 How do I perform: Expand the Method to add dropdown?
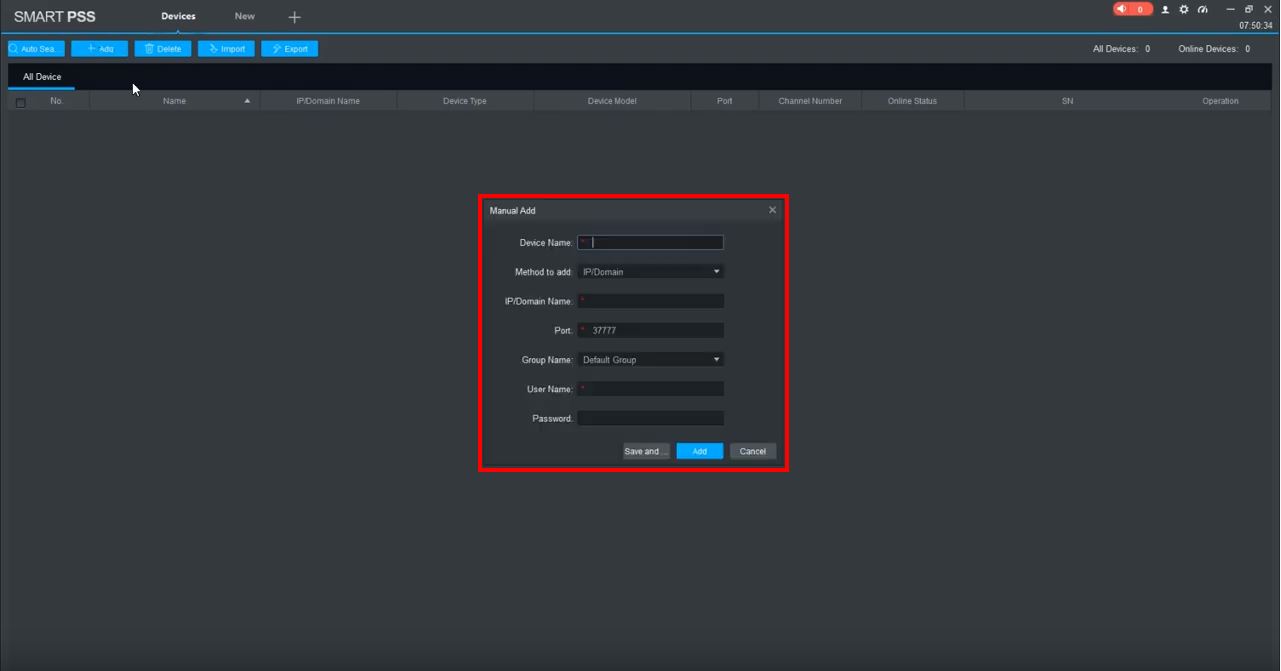coord(651,272)
